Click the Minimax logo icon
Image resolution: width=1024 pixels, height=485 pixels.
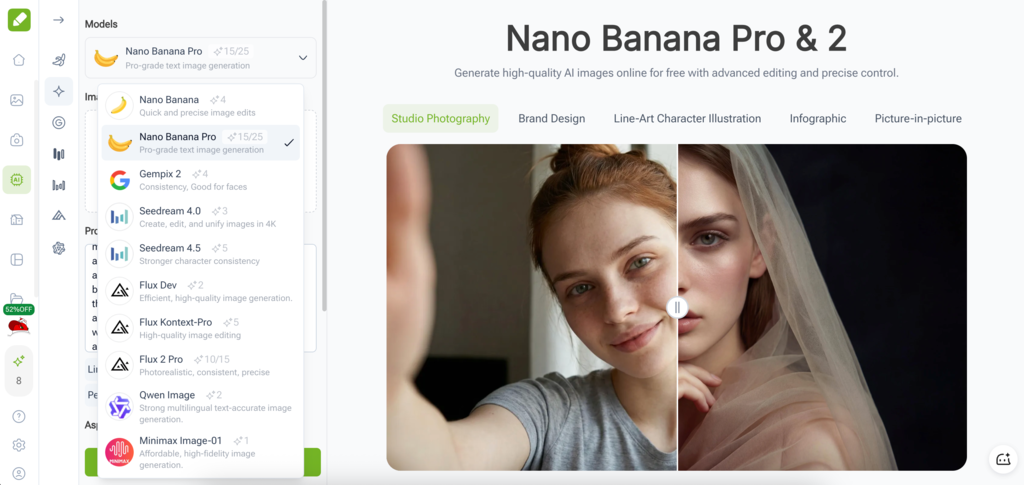tap(120, 452)
